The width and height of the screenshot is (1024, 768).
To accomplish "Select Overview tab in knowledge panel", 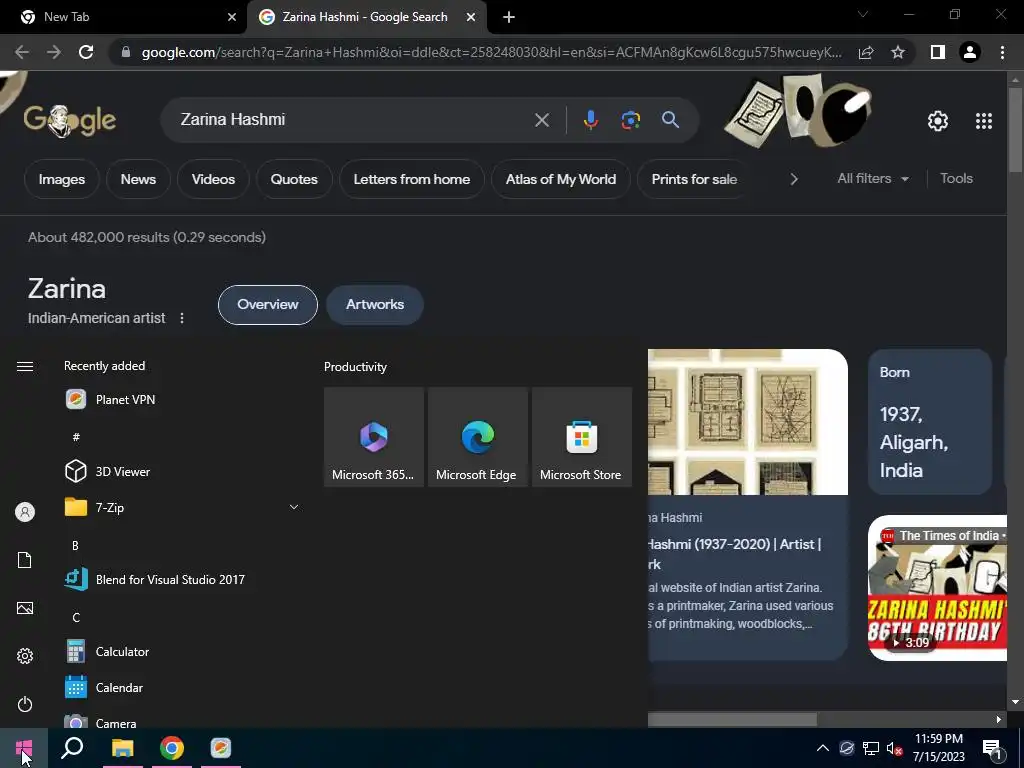I will pos(268,304).
